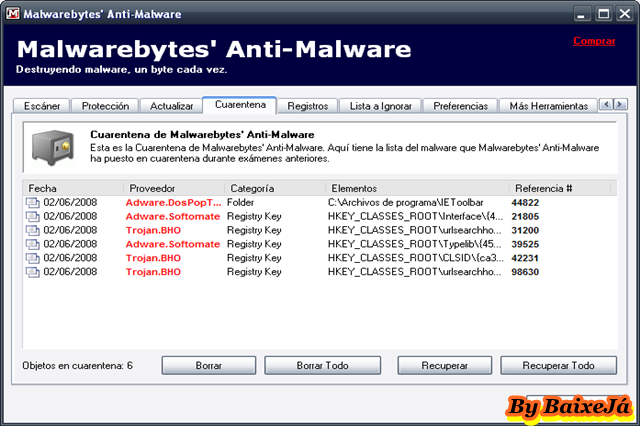Select Adware.Softomate in the 21805 row
The width and height of the screenshot is (640, 426).
(173, 216)
